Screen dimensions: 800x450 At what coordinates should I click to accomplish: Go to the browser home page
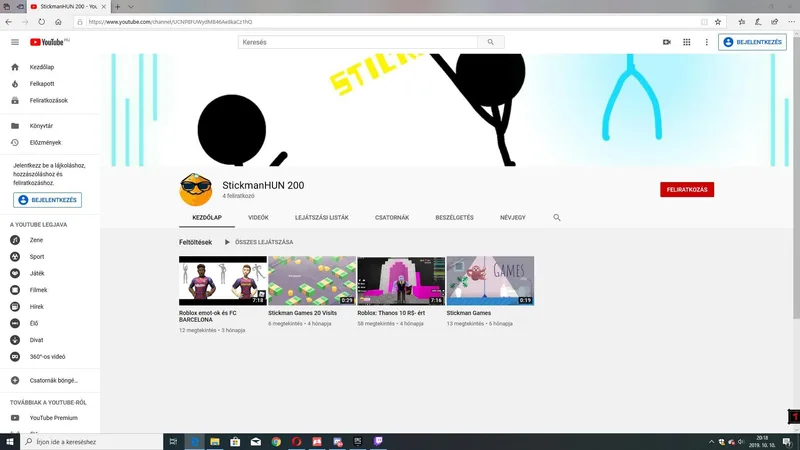pyautogui.click(x=58, y=22)
